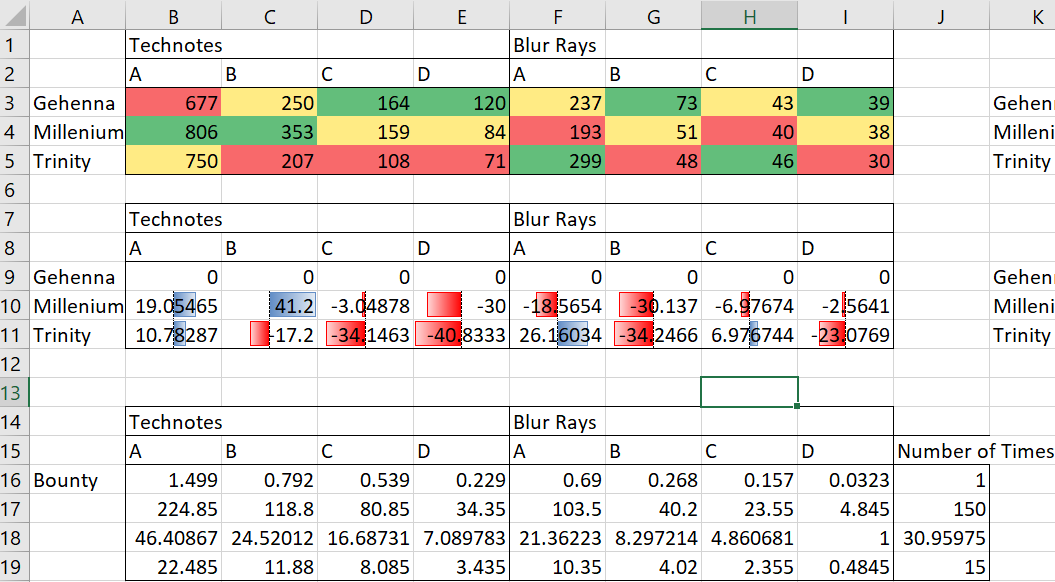This screenshot has height=582, width=1055.
Task: Select the cell with -23.0769
Action: tap(845, 334)
